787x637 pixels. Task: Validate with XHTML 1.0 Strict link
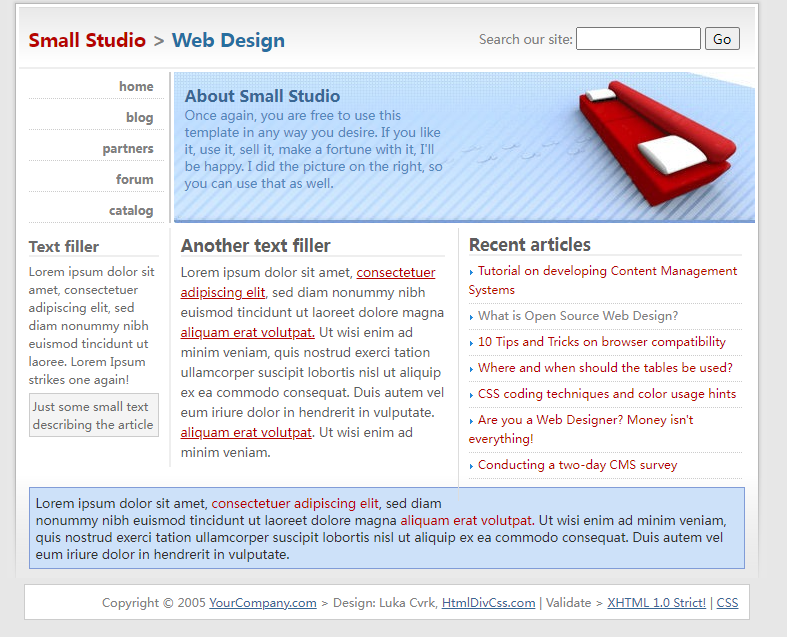[x=656, y=603]
